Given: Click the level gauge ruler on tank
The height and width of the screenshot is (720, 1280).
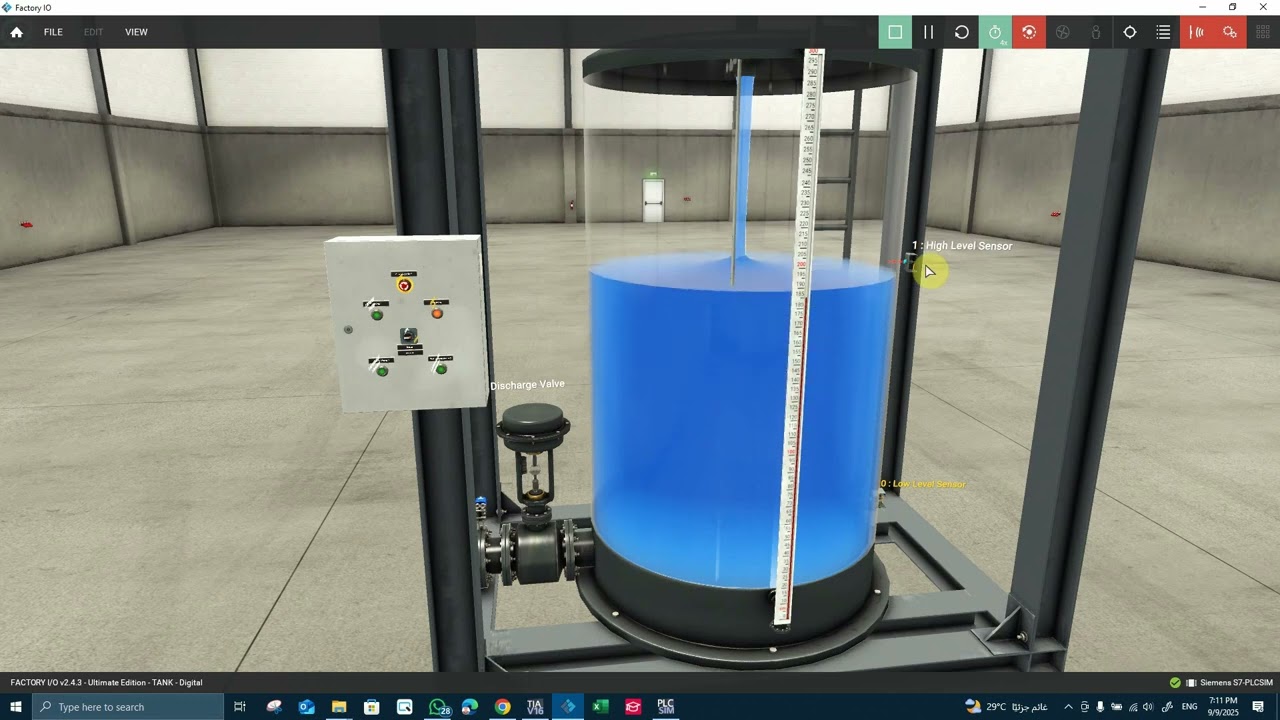Looking at the screenshot, I should [798, 340].
